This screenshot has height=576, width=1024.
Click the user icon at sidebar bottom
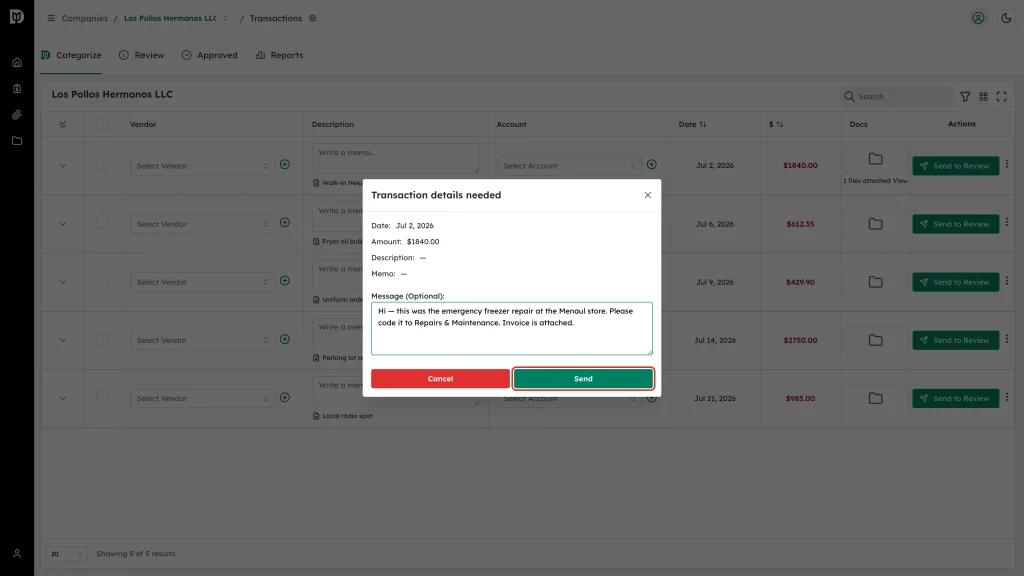click(17, 554)
